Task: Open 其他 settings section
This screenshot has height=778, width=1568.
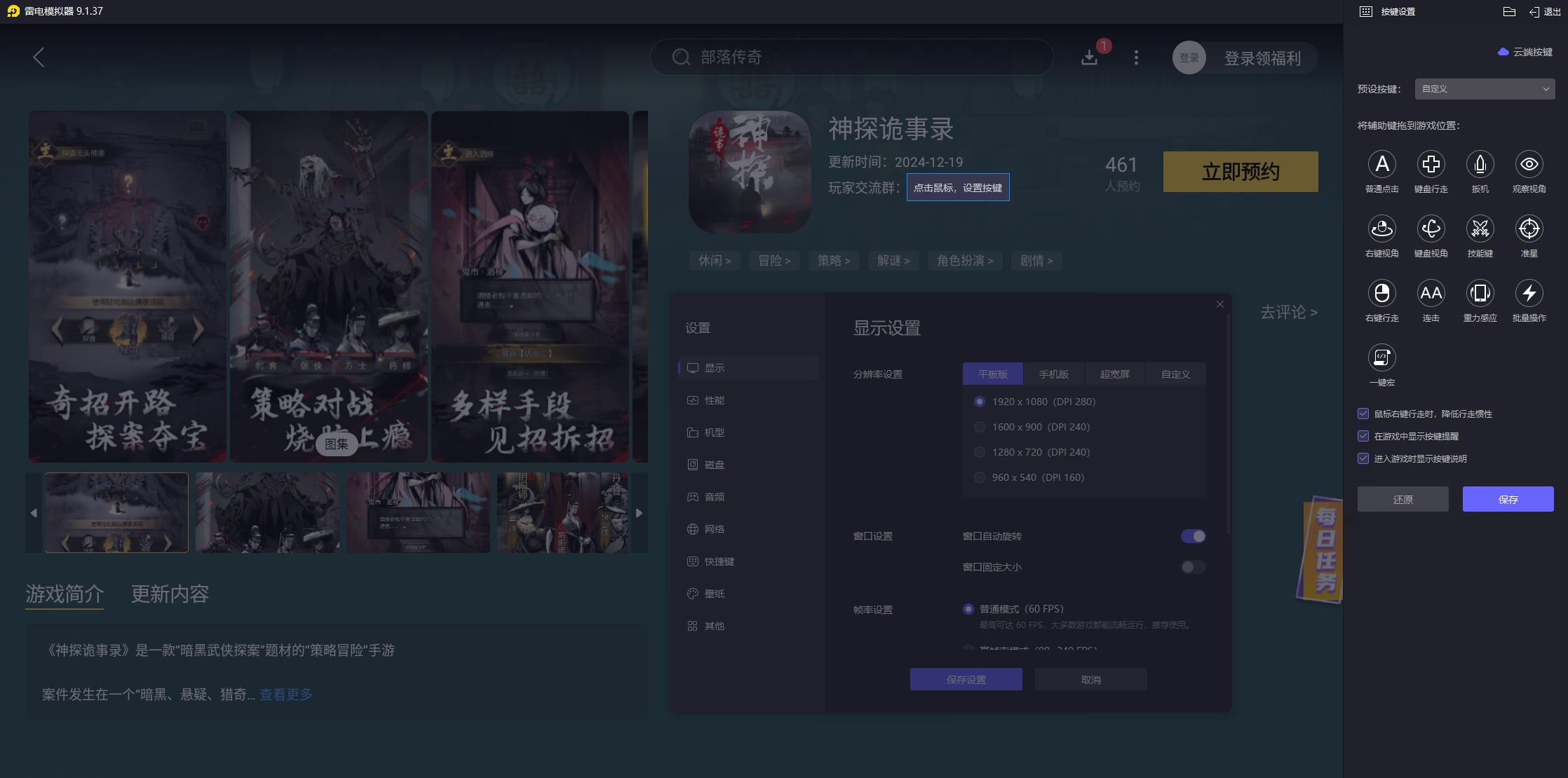Action: click(x=748, y=626)
